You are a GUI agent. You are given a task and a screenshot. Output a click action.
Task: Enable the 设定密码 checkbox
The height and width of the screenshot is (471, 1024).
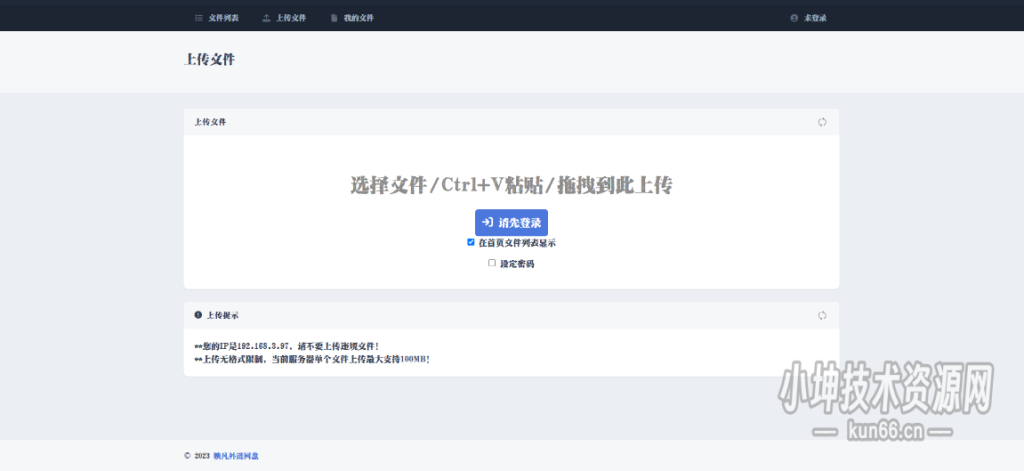pyautogui.click(x=492, y=263)
